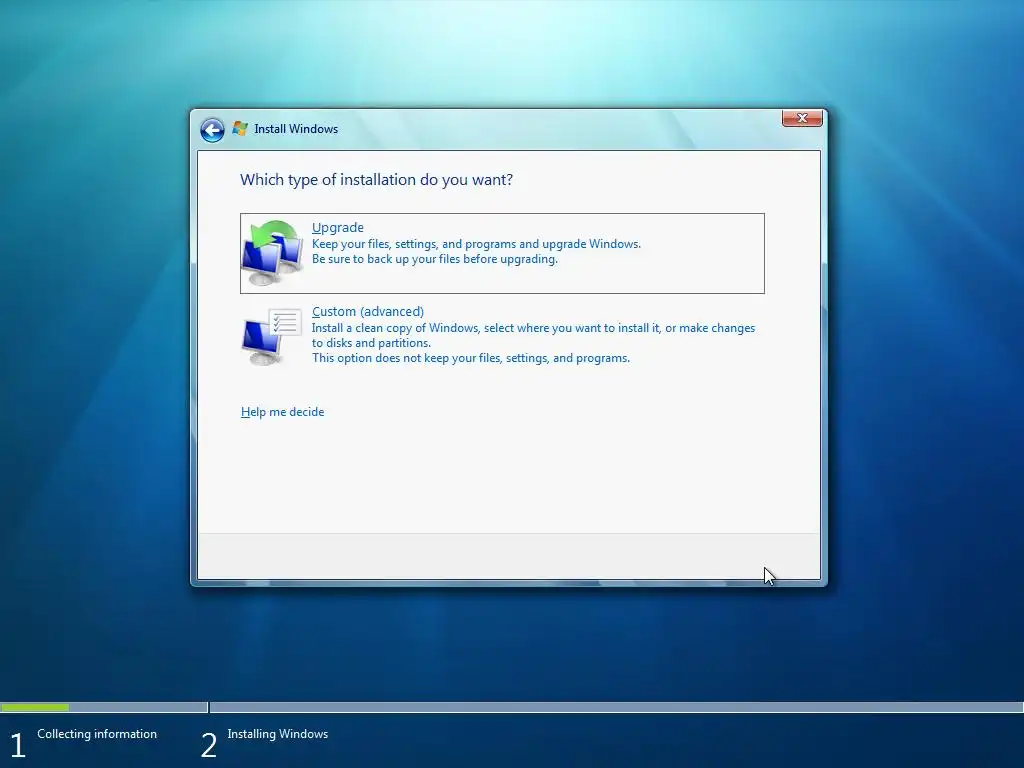This screenshot has height=768, width=1024.
Task: Click the Windows flag icon in title bar
Action: [240, 129]
